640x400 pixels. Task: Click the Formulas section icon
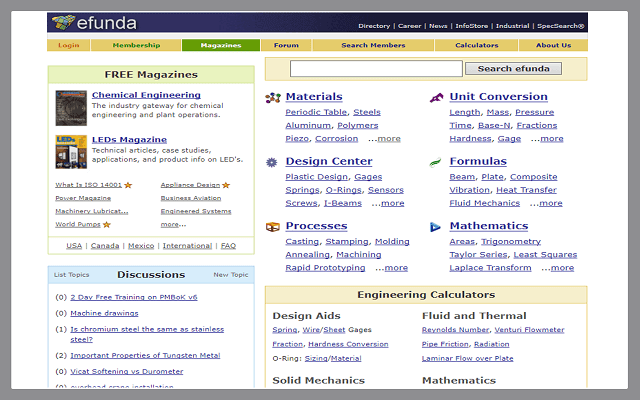pos(436,162)
